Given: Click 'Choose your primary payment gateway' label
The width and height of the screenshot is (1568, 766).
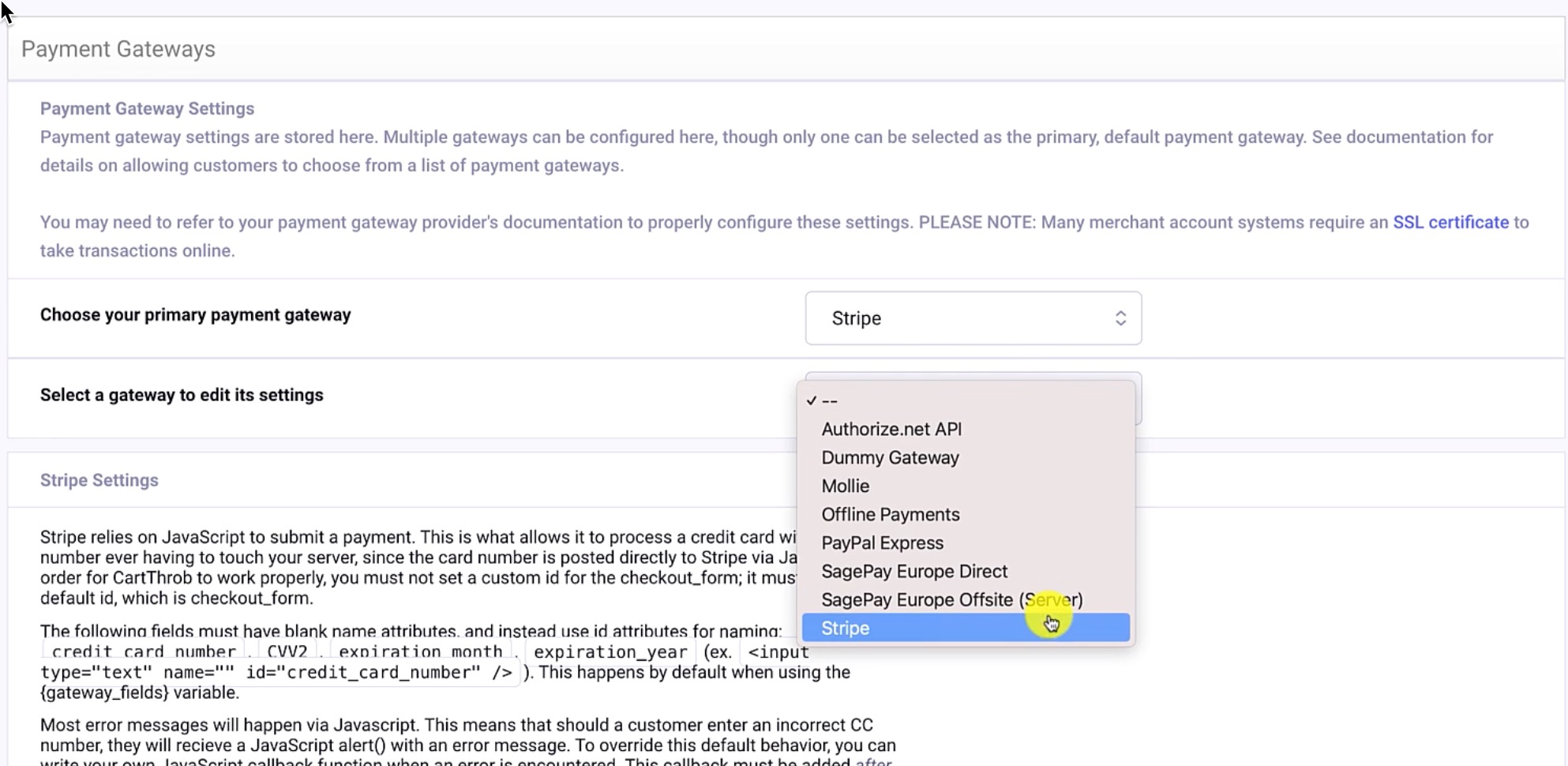Looking at the screenshot, I should coord(196,315).
